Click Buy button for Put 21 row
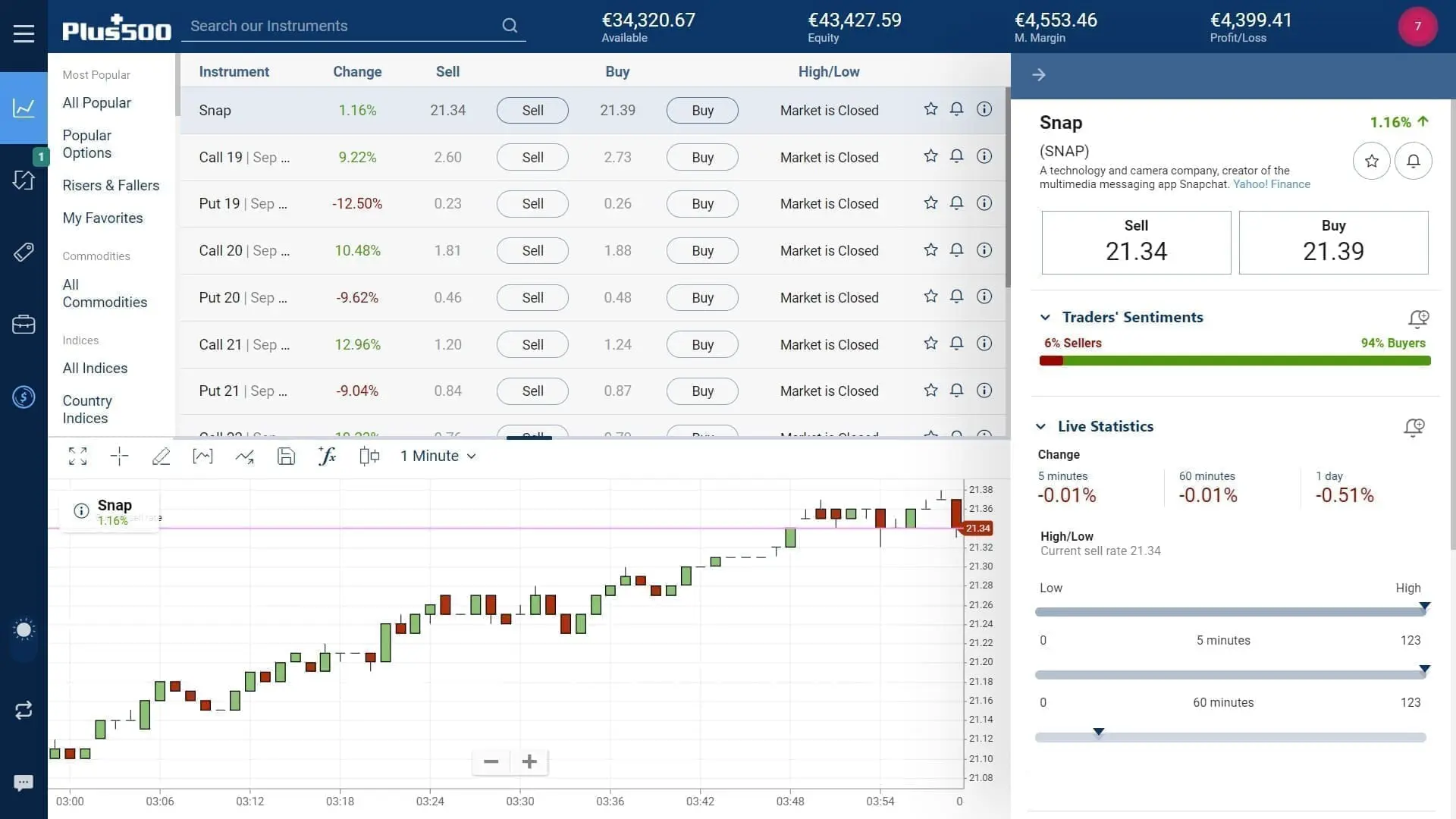 [x=702, y=391]
